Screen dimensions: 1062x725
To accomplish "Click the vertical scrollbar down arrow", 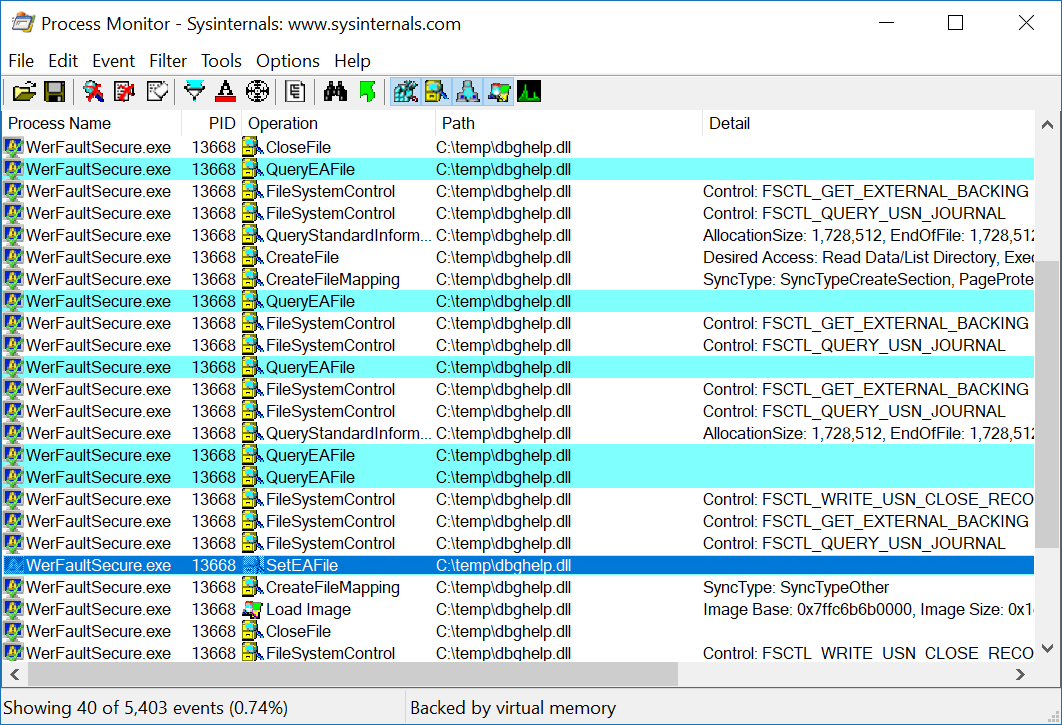I will [1047, 648].
